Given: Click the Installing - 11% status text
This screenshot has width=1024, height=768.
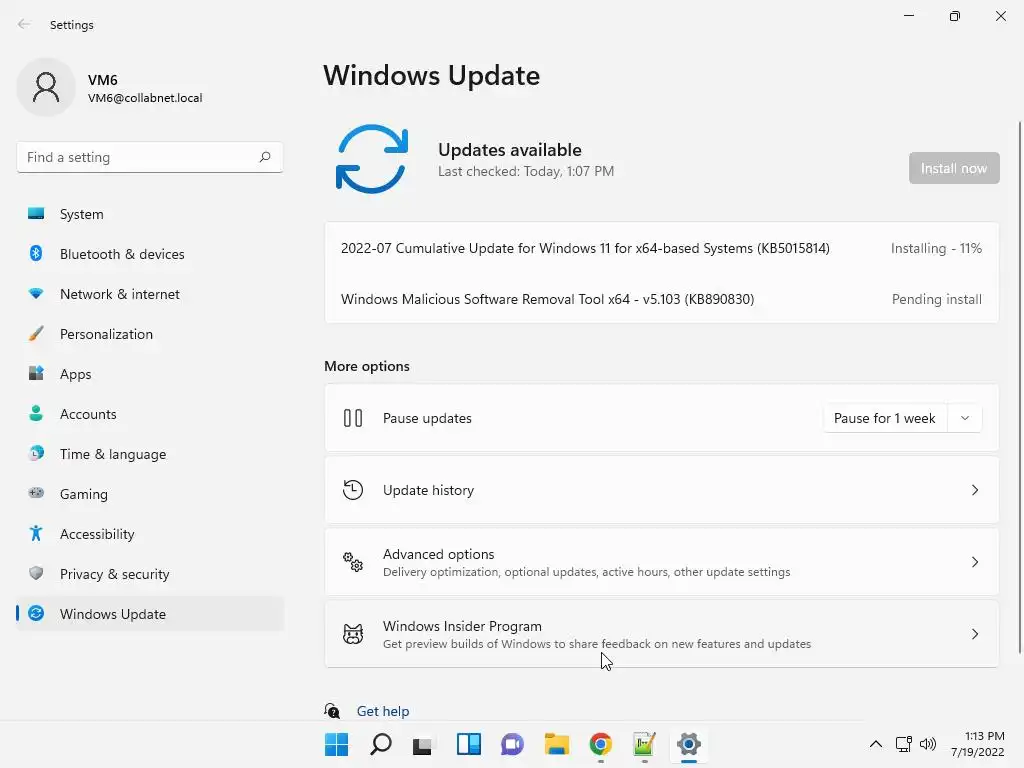Looking at the screenshot, I should pyautogui.click(x=936, y=248).
